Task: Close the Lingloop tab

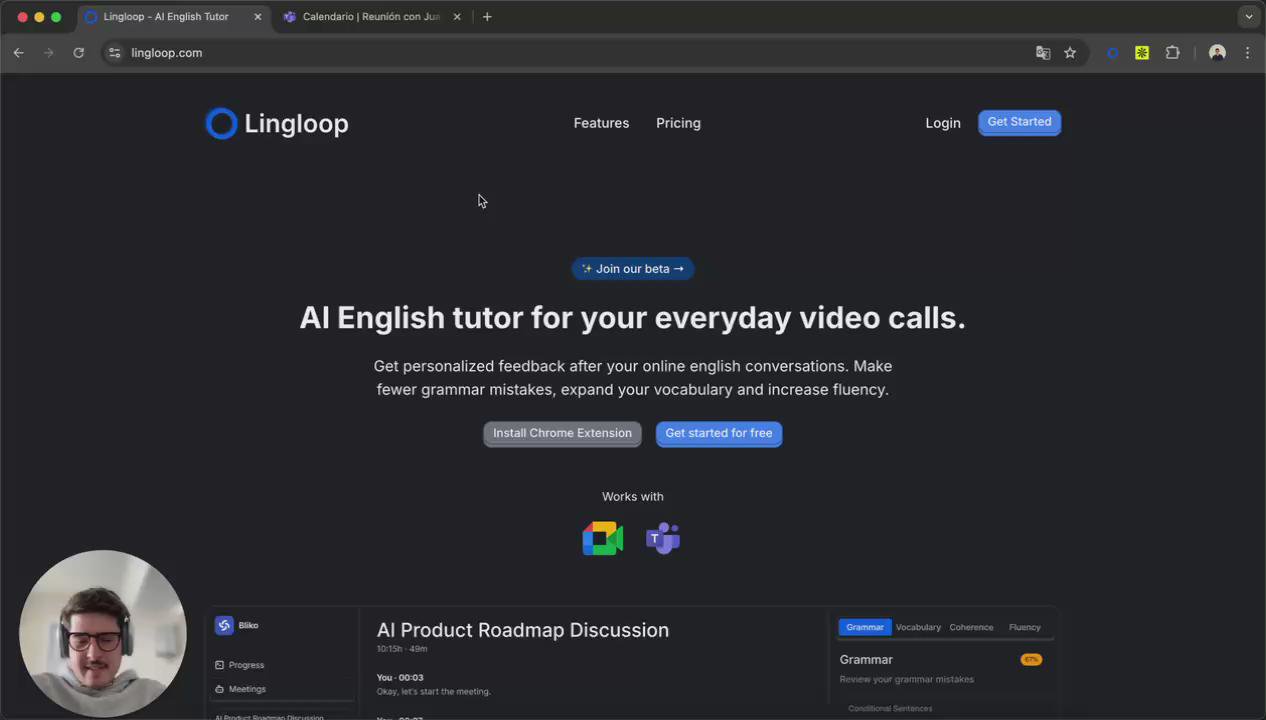Action: 257,17
